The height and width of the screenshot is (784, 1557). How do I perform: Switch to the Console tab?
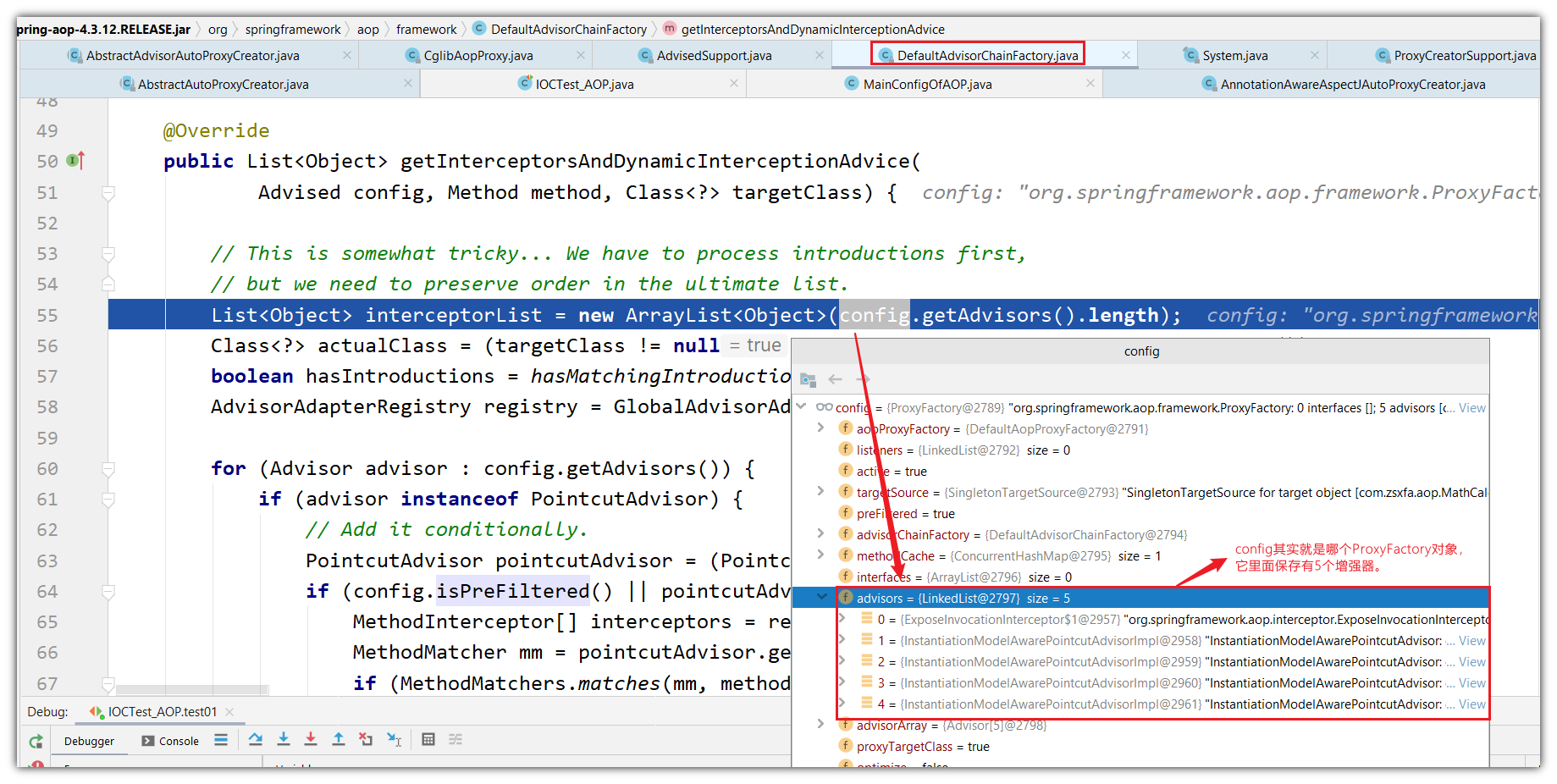pyautogui.click(x=170, y=741)
